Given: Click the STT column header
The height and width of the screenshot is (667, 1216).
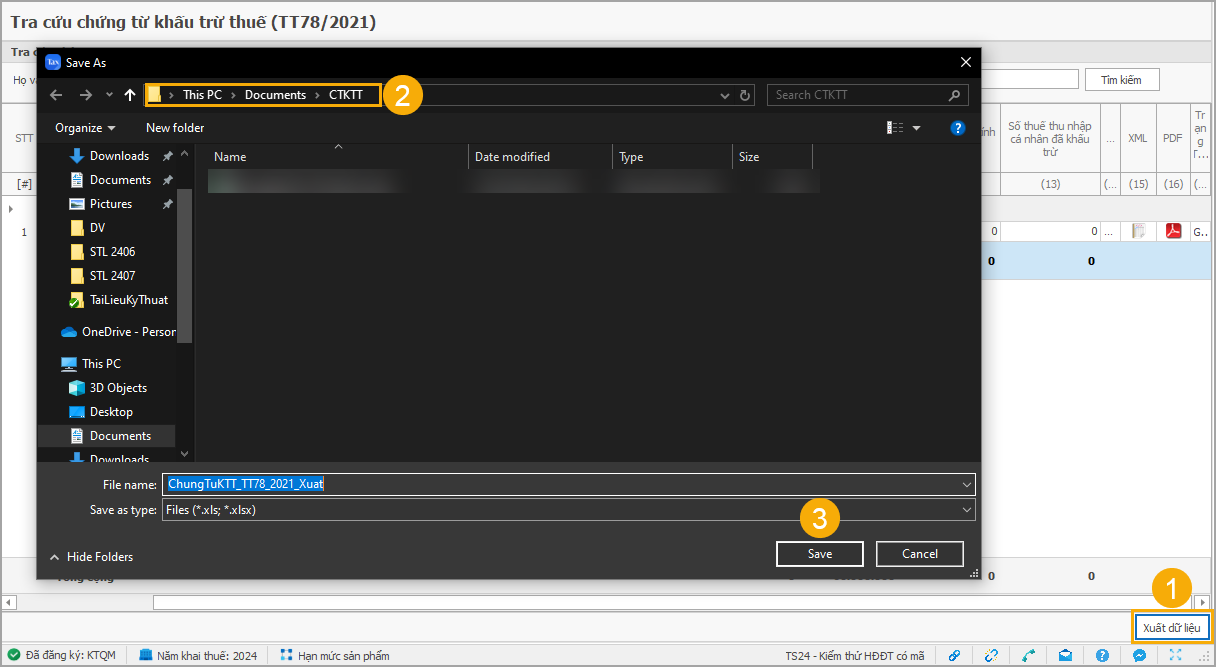Looking at the screenshot, I should coord(24,138).
